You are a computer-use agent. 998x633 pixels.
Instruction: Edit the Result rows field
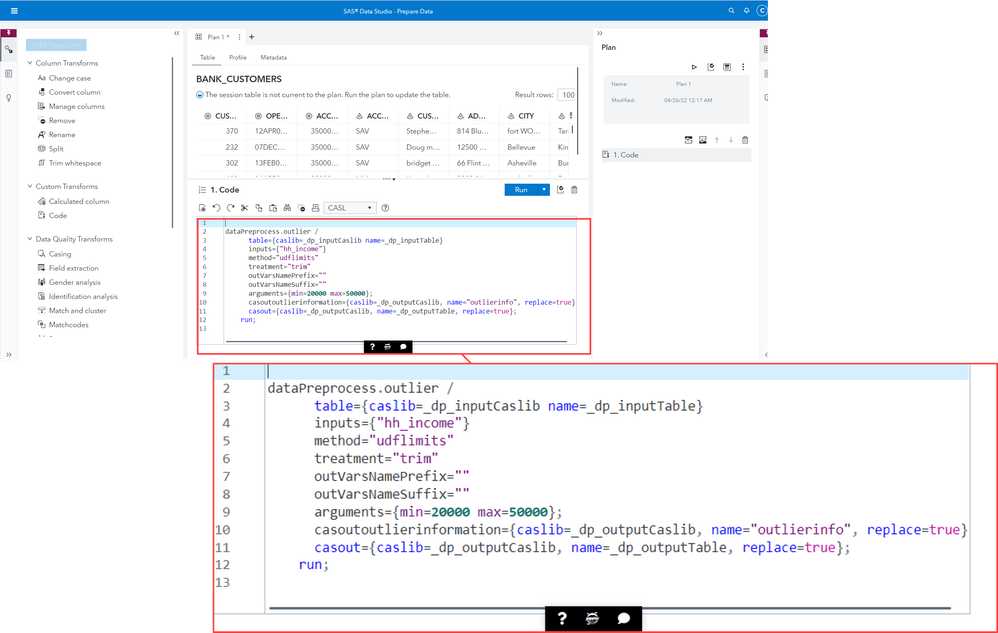pyautogui.click(x=566, y=95)
